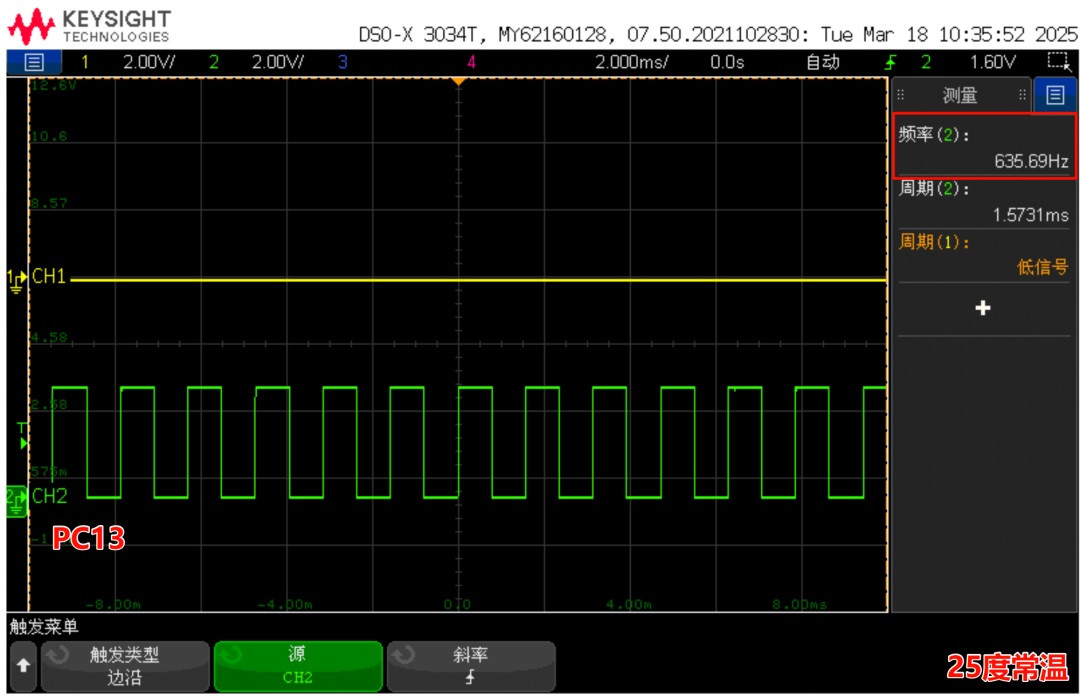Open the 触发类型 边沿 softkey menu

[x=125, y=666]
